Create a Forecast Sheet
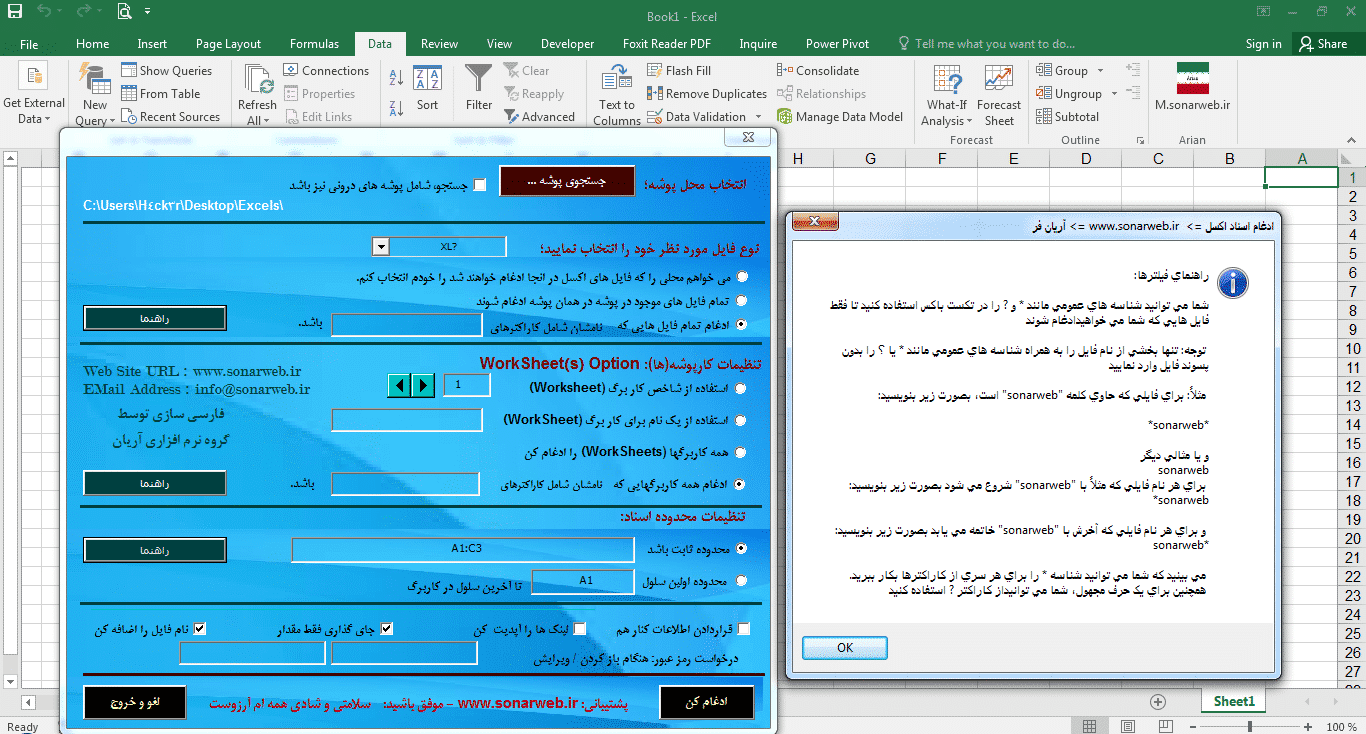Image resolution: width=1366 pixels, height=734 pixels. 999,94
